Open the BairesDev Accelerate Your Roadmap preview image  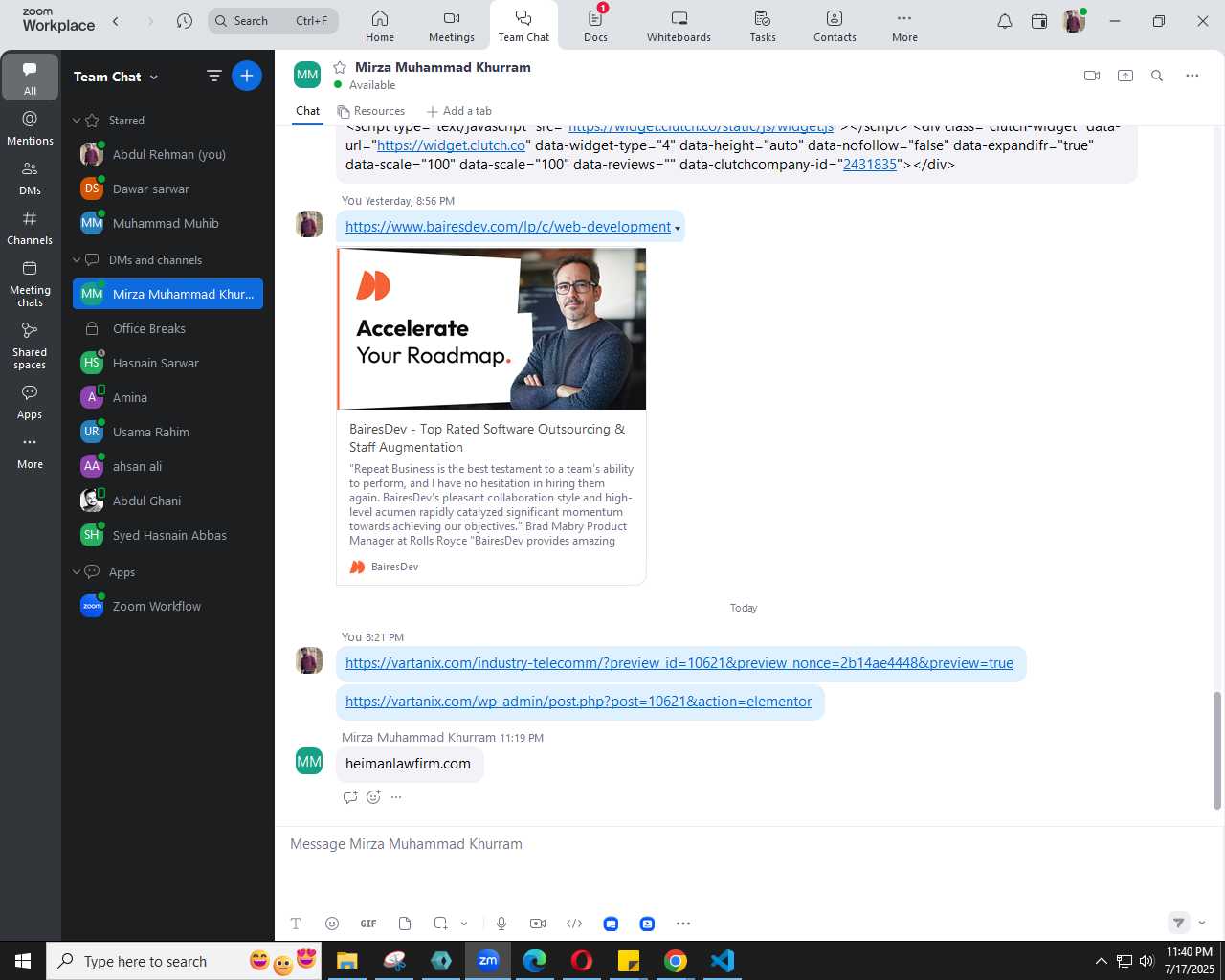pyautogui.click(x=492, y=328)
